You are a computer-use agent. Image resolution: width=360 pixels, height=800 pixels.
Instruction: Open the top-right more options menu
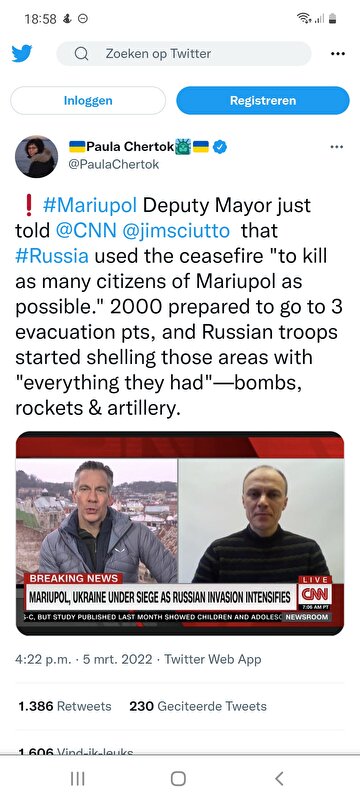click(338, 54)
